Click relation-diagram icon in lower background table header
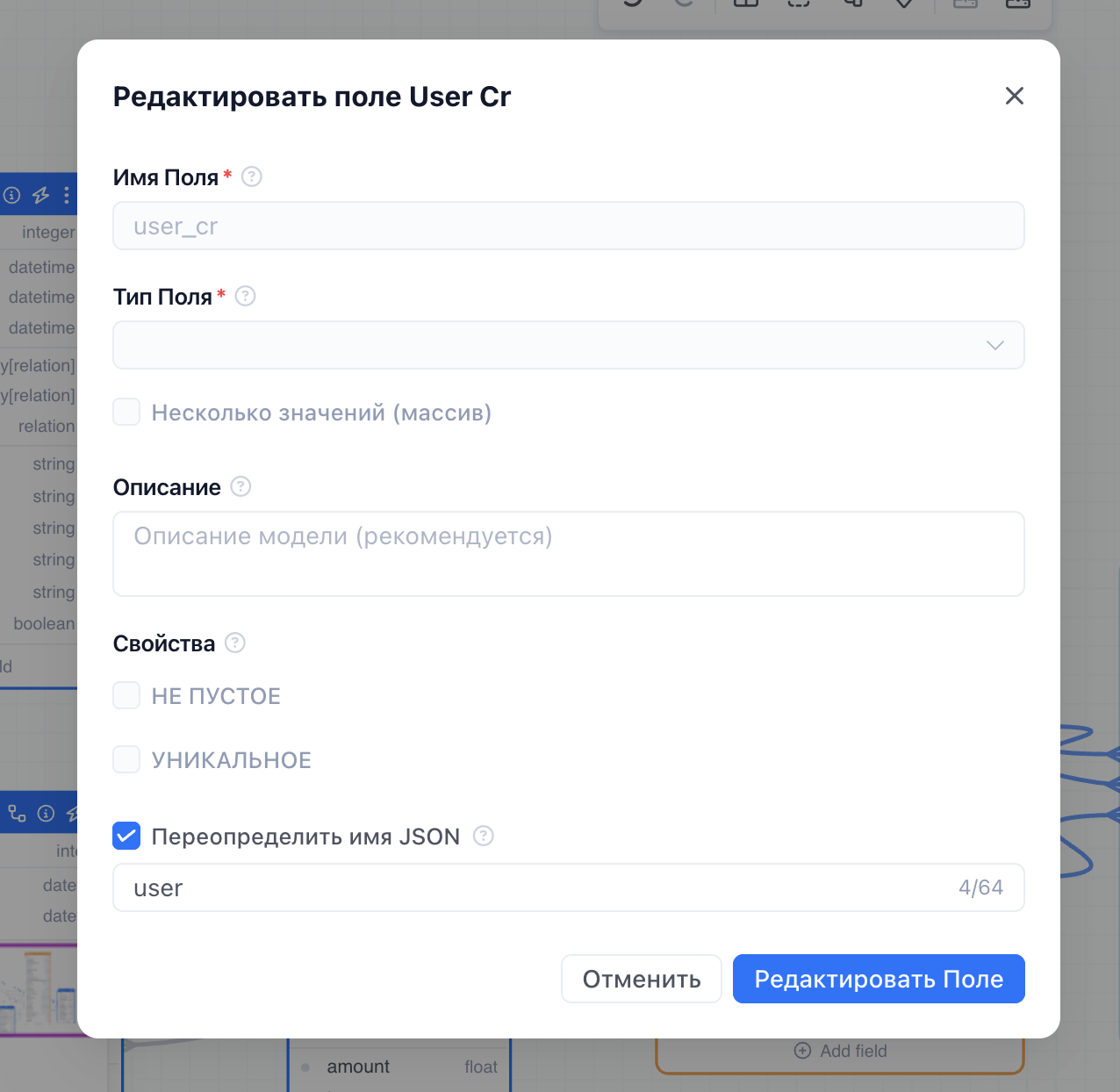The width and height of the screenshot is (1120, 1092). pos(17,813)
